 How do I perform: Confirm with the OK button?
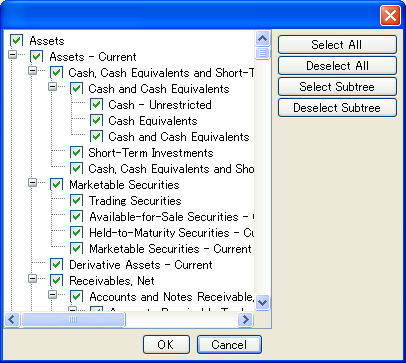pos(166,345)
